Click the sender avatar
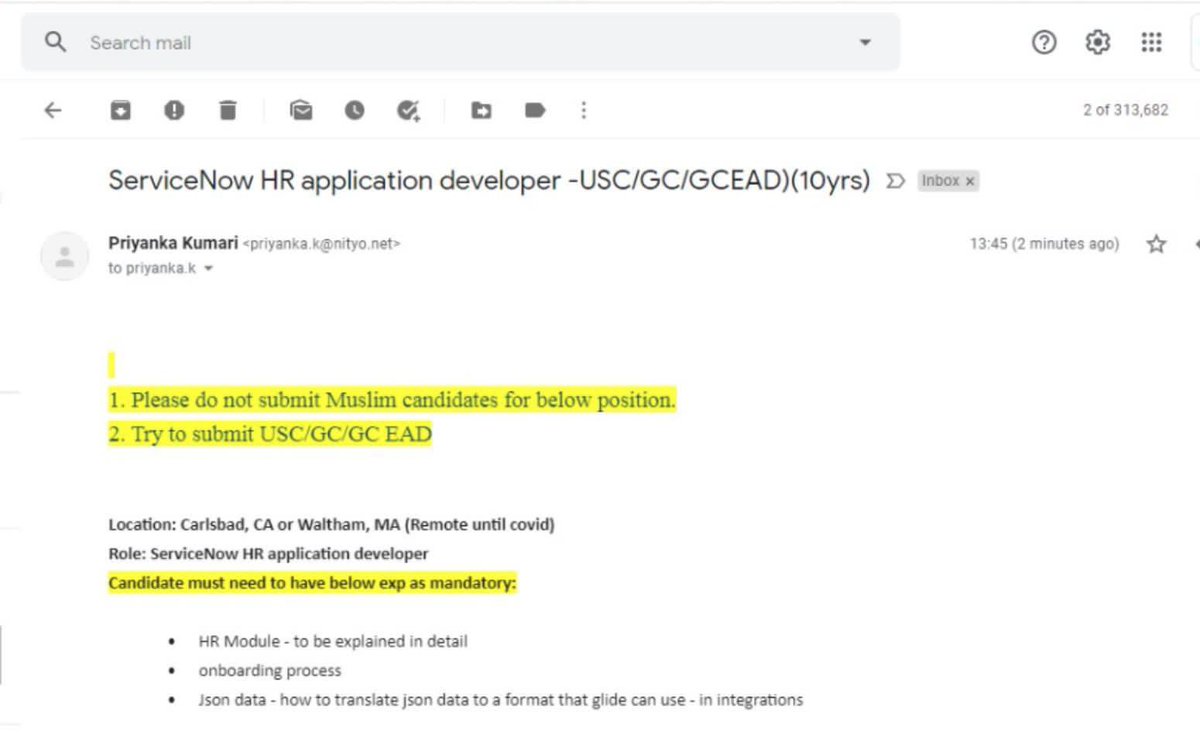Image resolution: width=1200 pixels, height=735 pixels. (65, 256)
